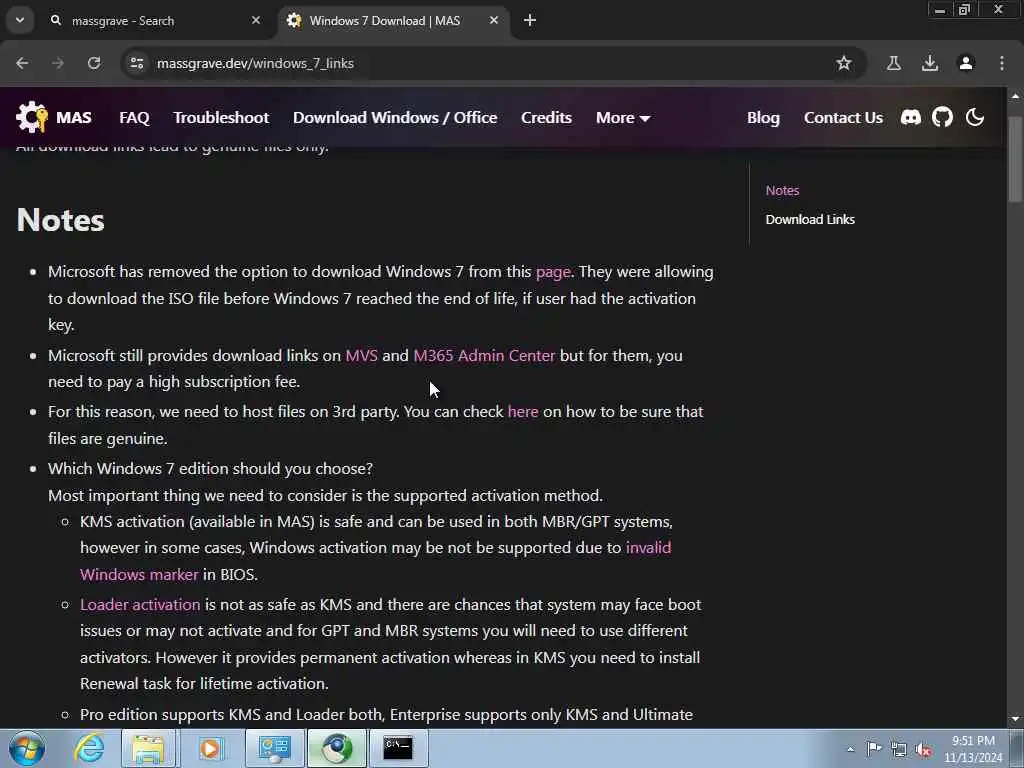Switch to the massgrave - Search tab
The width and height of the screenshot is (1024, 768).
pos(157,21)
